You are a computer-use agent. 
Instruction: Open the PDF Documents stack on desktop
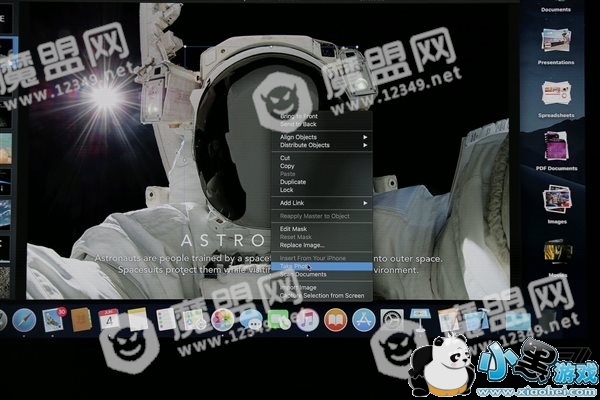(556, 152)
